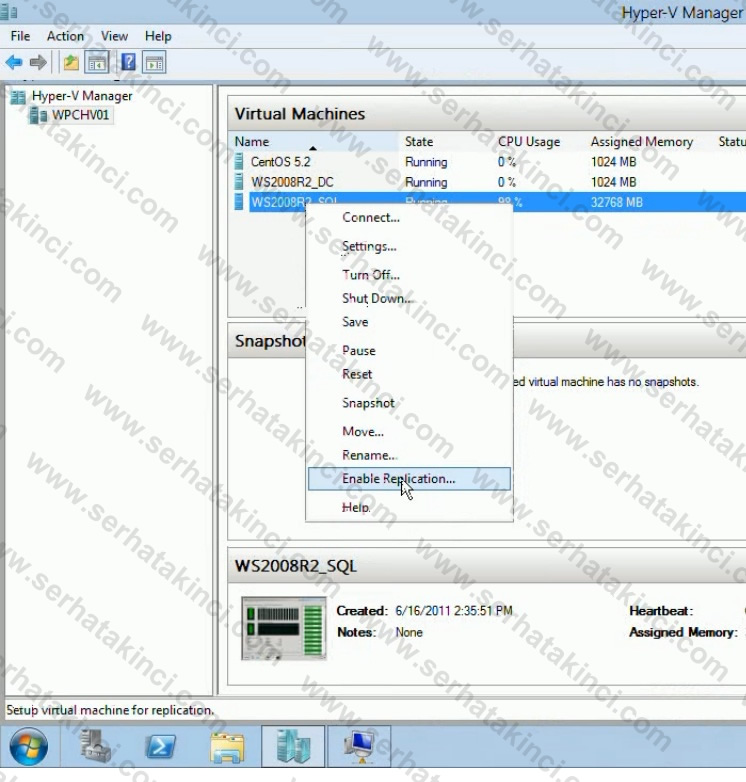Click the WS2008R2_SQL VM row icon

pyautogui.click(x=239, y=202)
